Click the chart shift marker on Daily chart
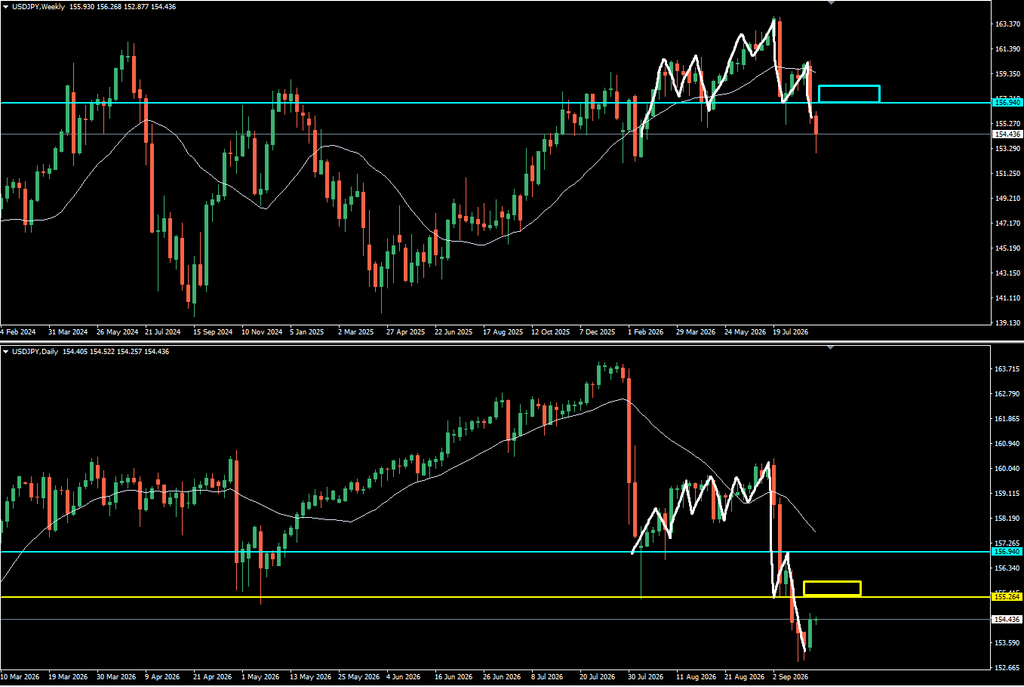The height and width of the screenshot is (687, 1024). click(x=831, y=347)
